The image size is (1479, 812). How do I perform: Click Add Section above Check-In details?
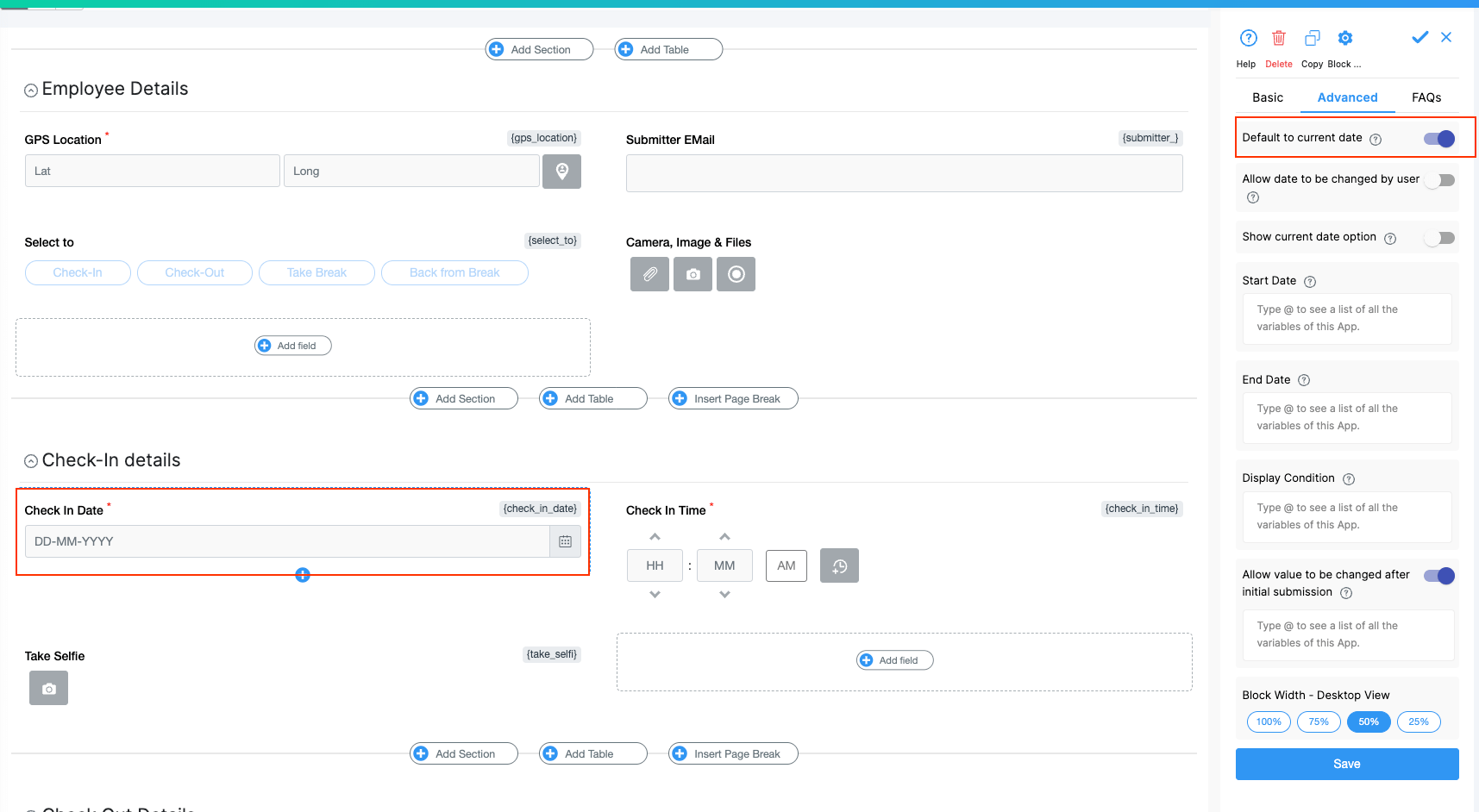[464, 398]
